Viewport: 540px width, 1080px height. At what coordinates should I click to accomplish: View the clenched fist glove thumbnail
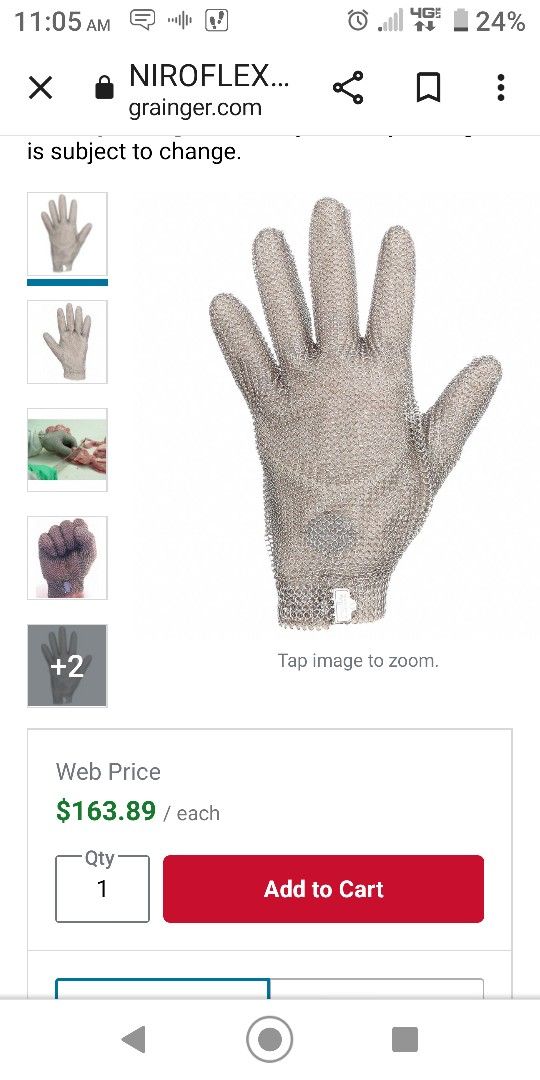tap(68, 558)
